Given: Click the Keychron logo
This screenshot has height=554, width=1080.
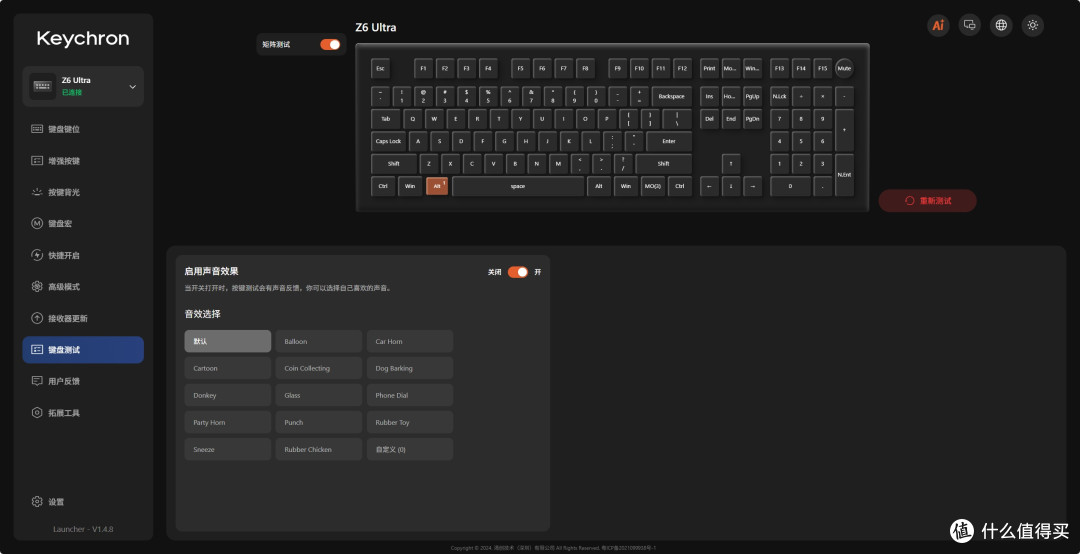Looking at the screenshot, I should pos(83,39).
